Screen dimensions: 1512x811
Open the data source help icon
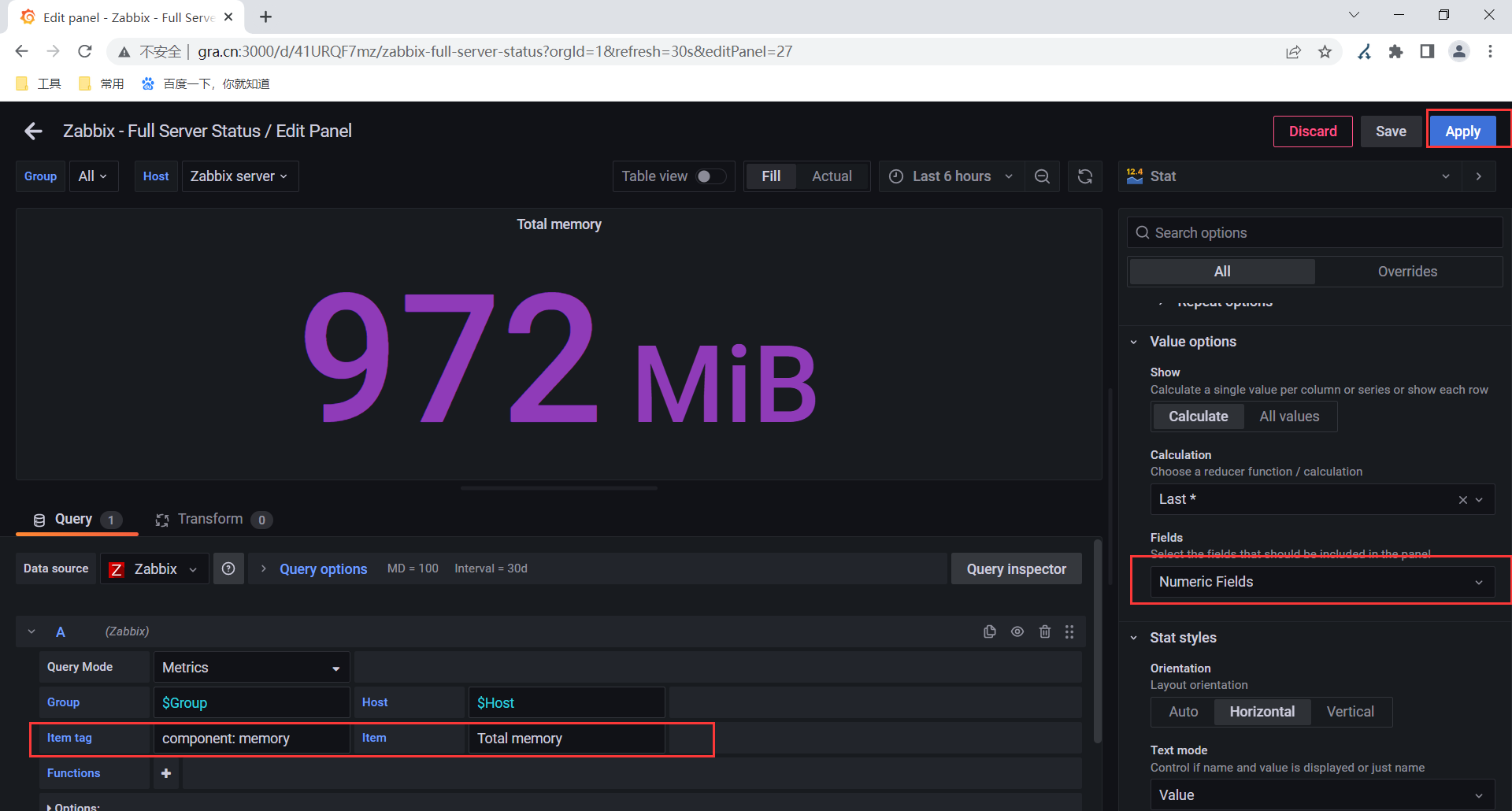pos(228,568)
